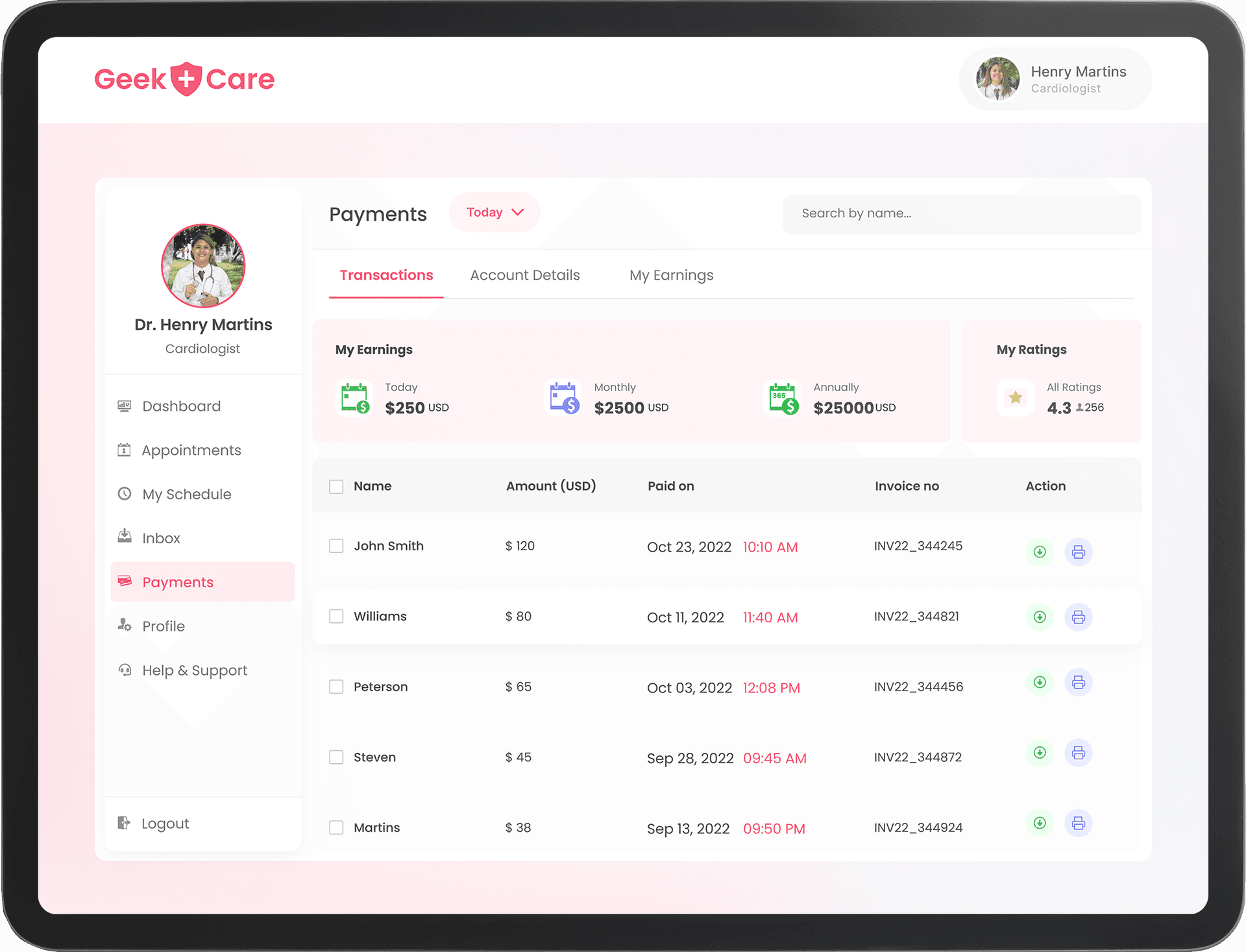Open My Schedule in the sidebar
The height and width of the screenshot is (952, 1246).
[202, 494]
